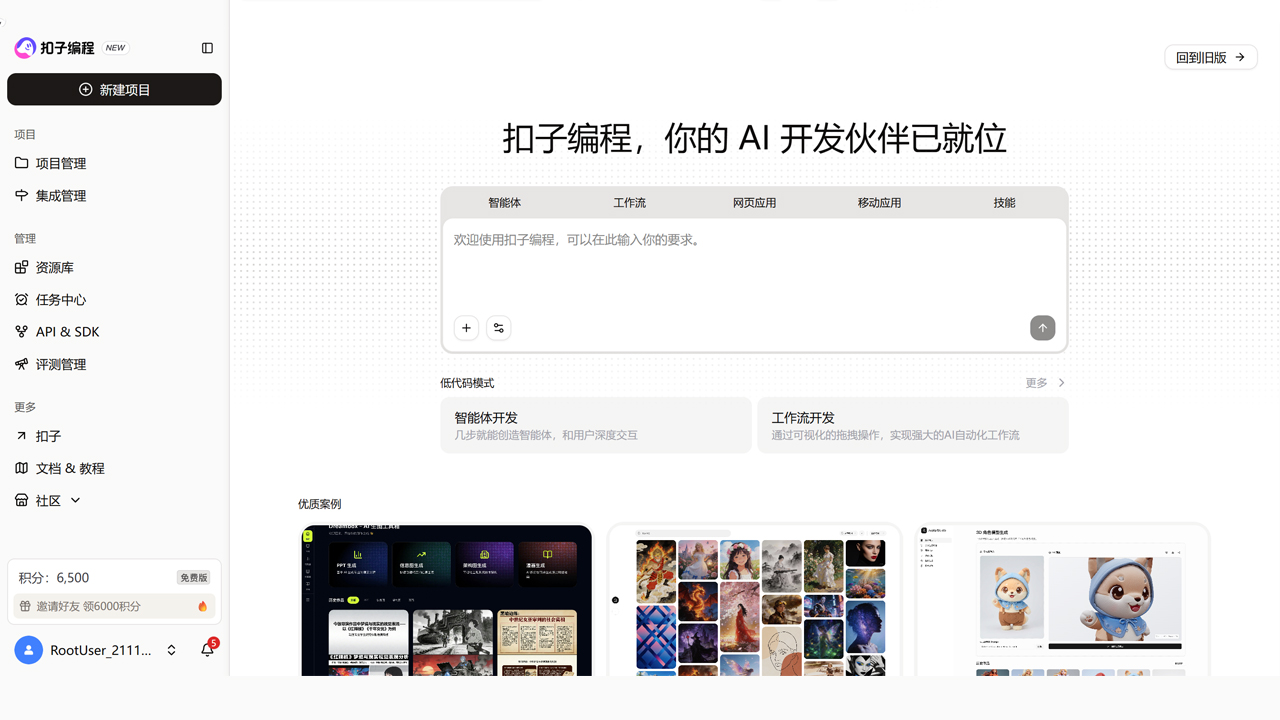The width and height of the screenshot is (1280, 720).
Task: Click 回到旧版 button
Action: [1211, 57]
